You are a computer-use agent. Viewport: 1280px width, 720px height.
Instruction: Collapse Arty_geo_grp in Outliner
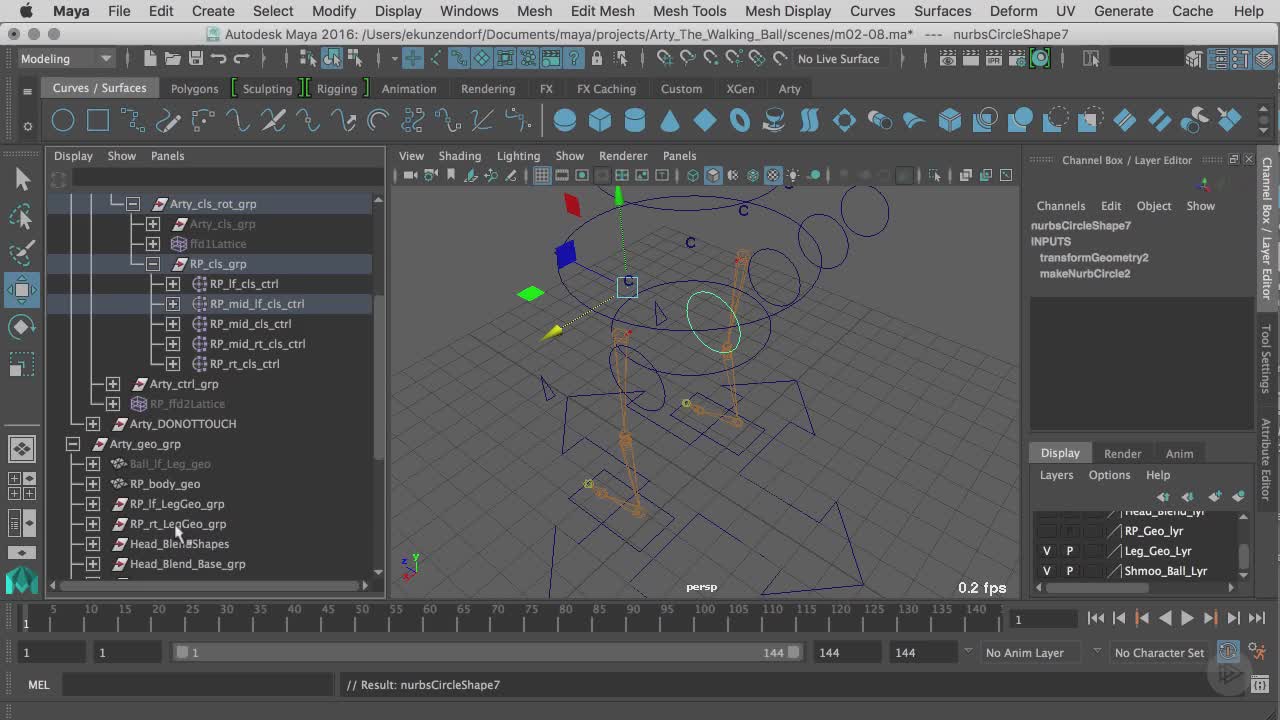pyautogui.click(x=72, y=444)
